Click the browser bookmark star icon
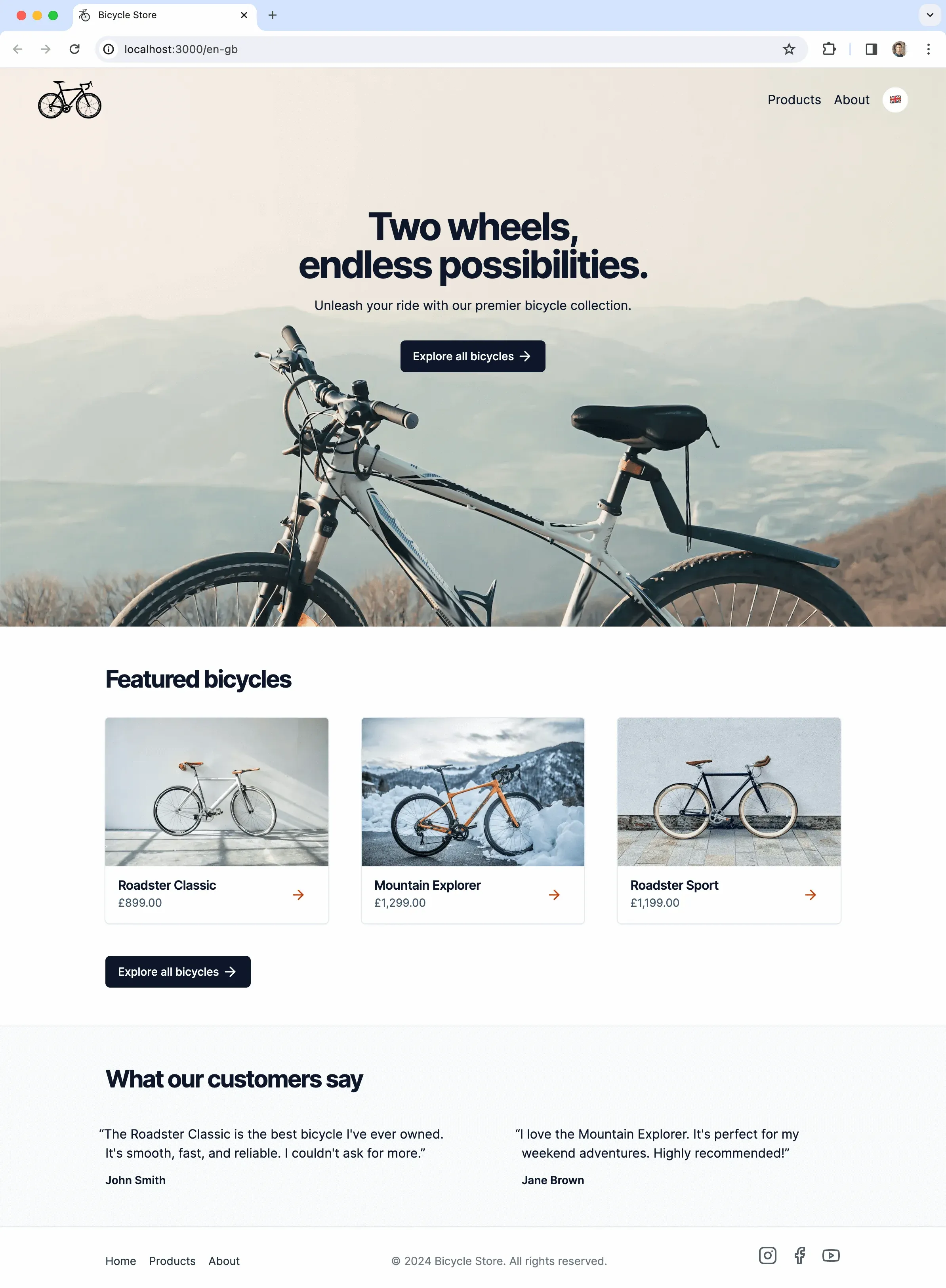 (x=789, y=49)
